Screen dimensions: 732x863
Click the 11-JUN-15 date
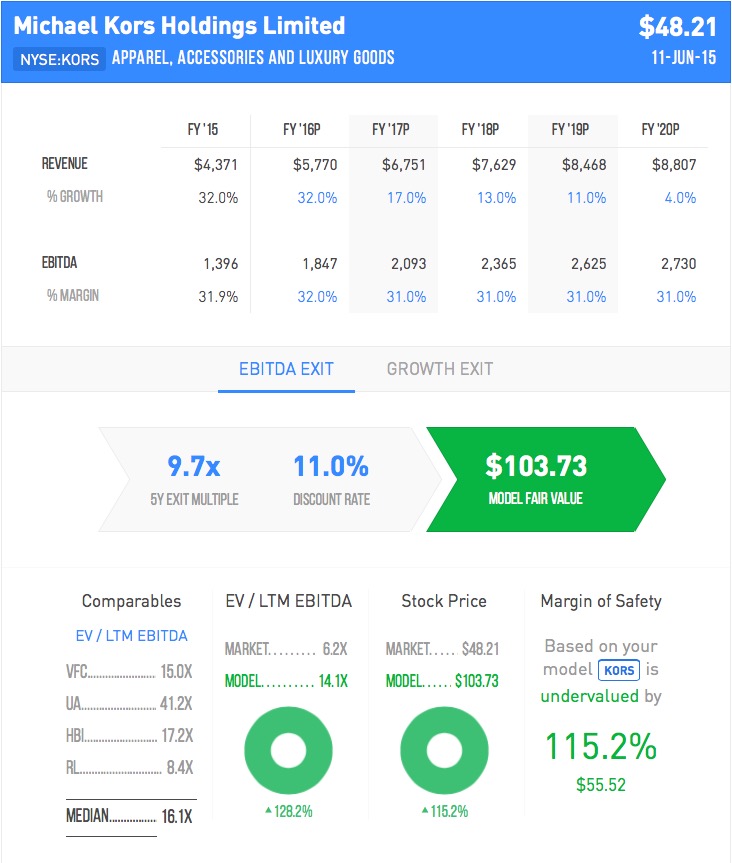[684, 57]
